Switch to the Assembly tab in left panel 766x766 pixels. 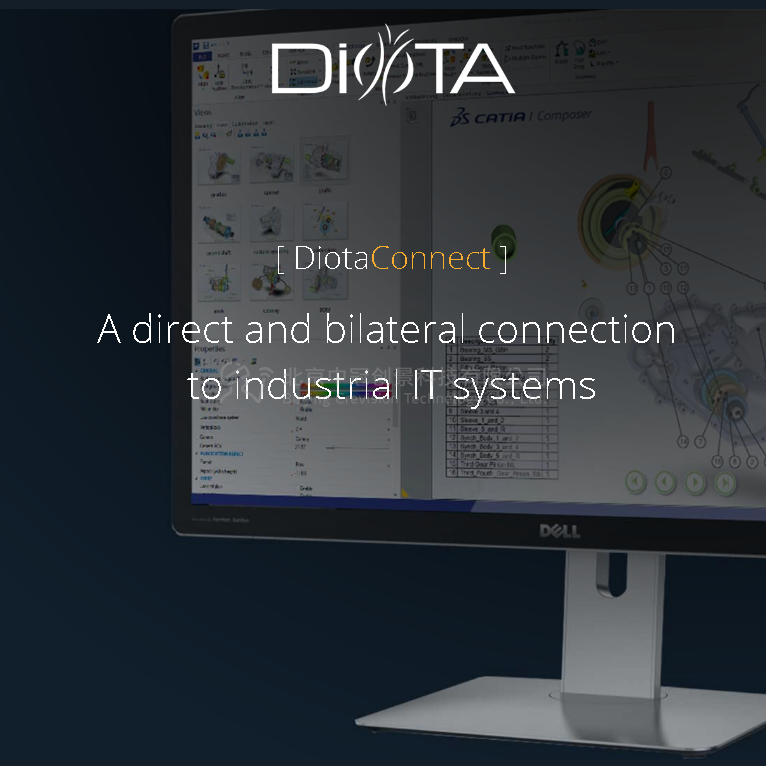pyautogui.click(x=203, y=126)
